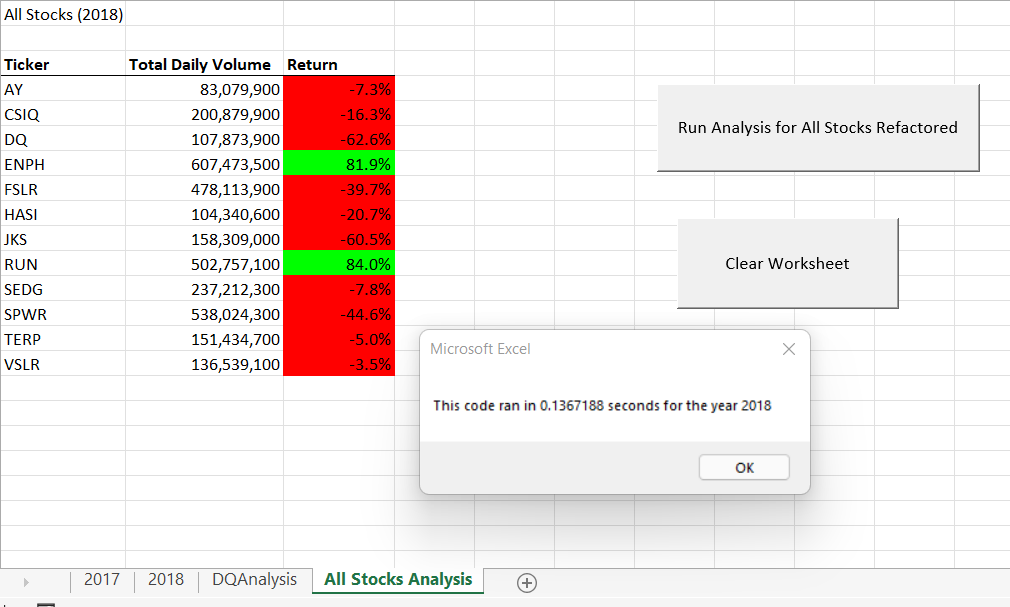The image size is (1010, 607).
Task: Select the Ticker header cell
Action: [x=63, y=64]
